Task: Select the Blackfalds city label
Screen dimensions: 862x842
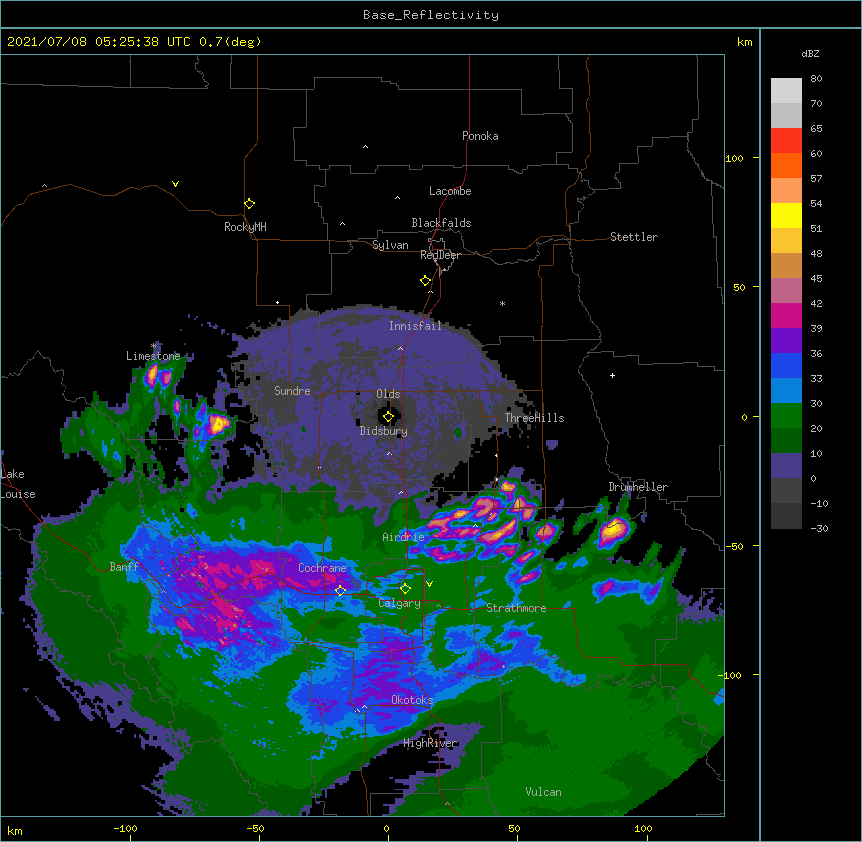Action: [441, 223]
